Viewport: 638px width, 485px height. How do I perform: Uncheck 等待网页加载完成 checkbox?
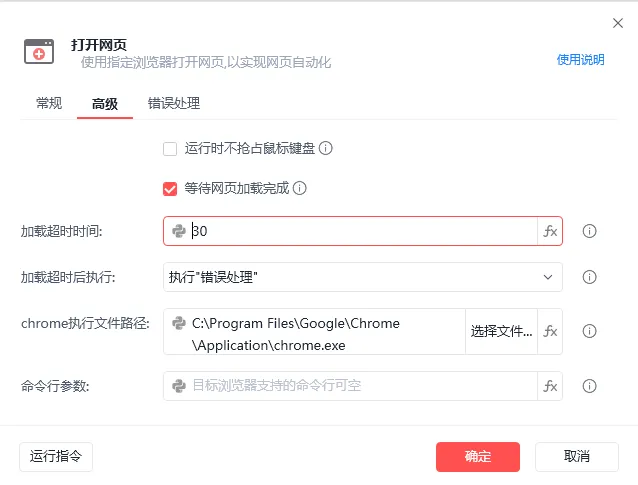pos(170,188)
